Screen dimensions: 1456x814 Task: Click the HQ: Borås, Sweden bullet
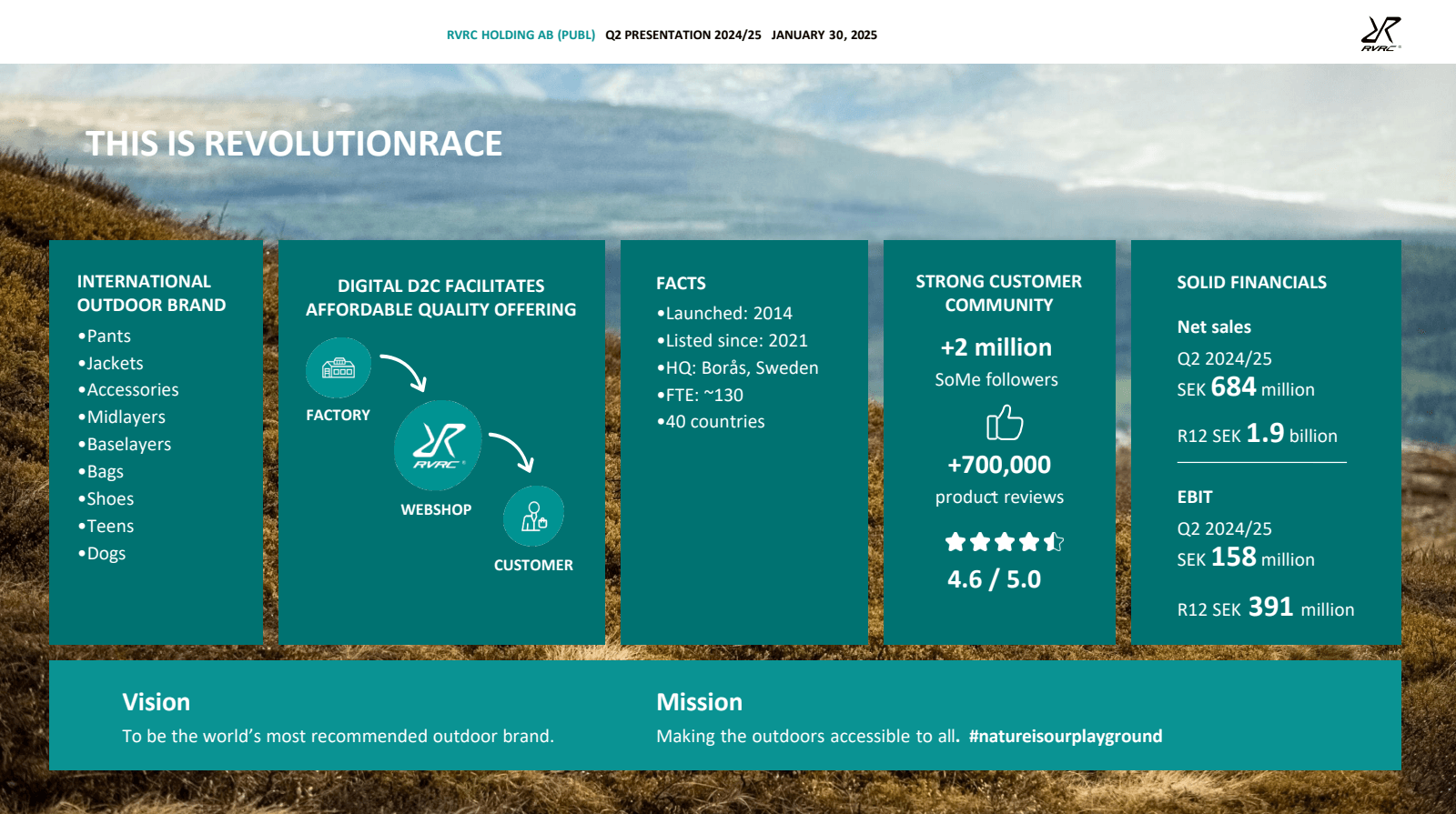tap(738, 367)
